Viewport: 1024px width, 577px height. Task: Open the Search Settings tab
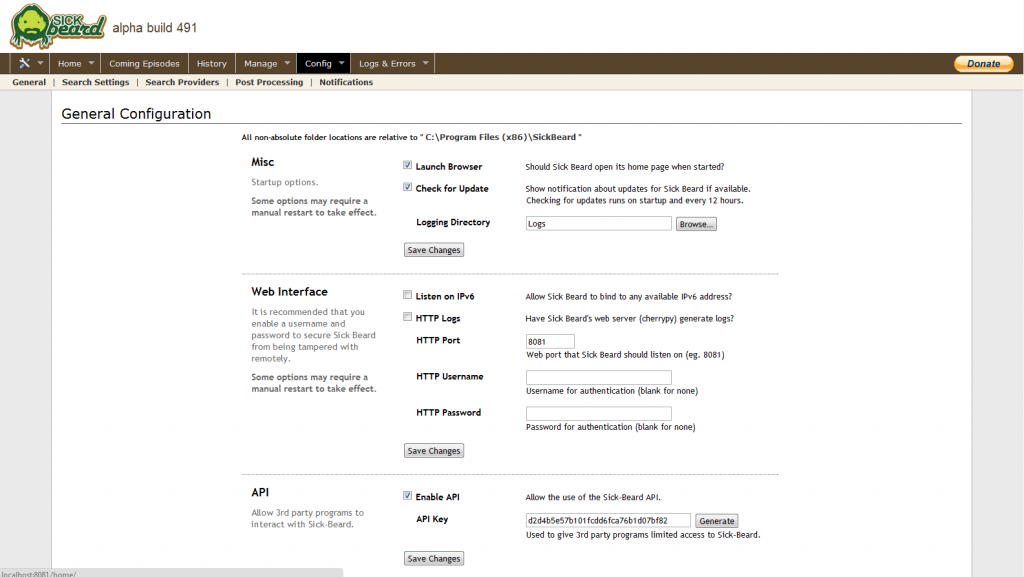[95, 82]
